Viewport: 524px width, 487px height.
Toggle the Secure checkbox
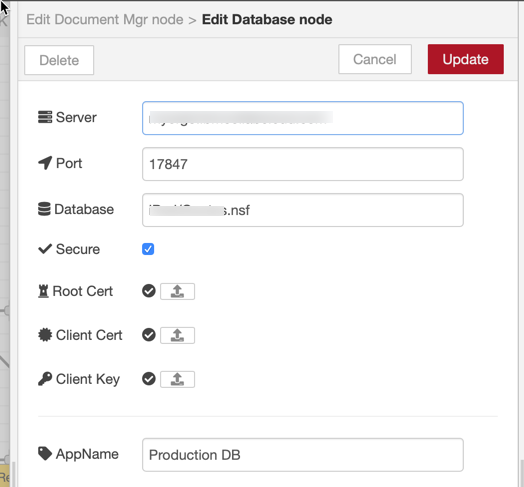(x=148, y=249)
